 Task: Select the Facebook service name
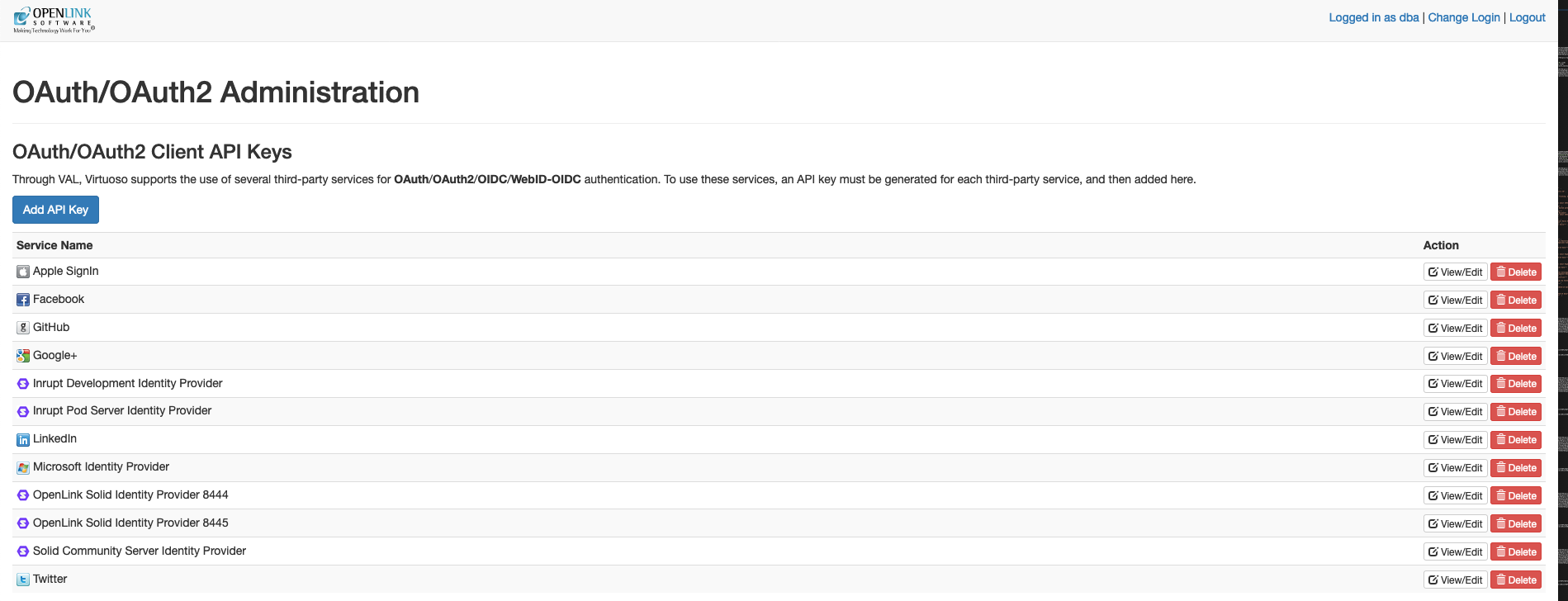click(x=59, y=299)
